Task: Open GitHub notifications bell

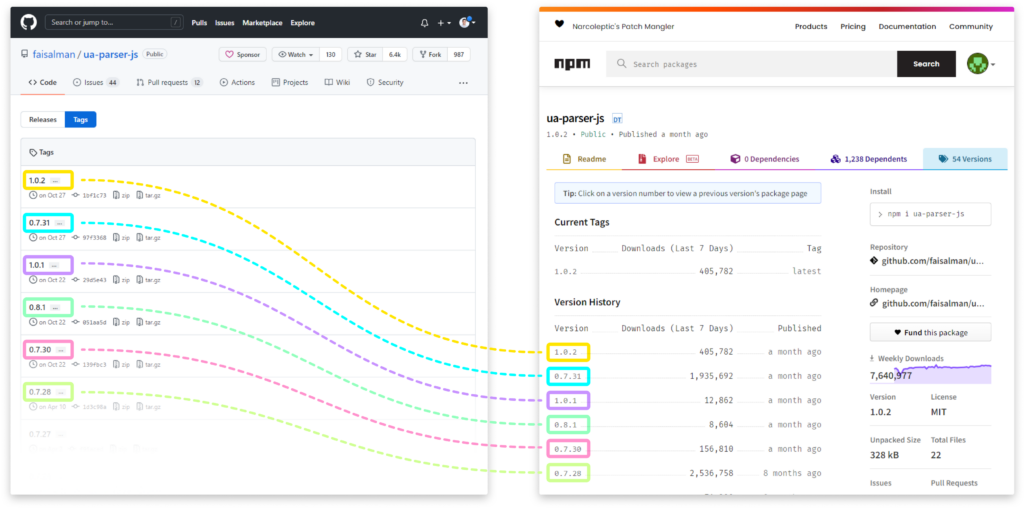Action: [424, 23]
